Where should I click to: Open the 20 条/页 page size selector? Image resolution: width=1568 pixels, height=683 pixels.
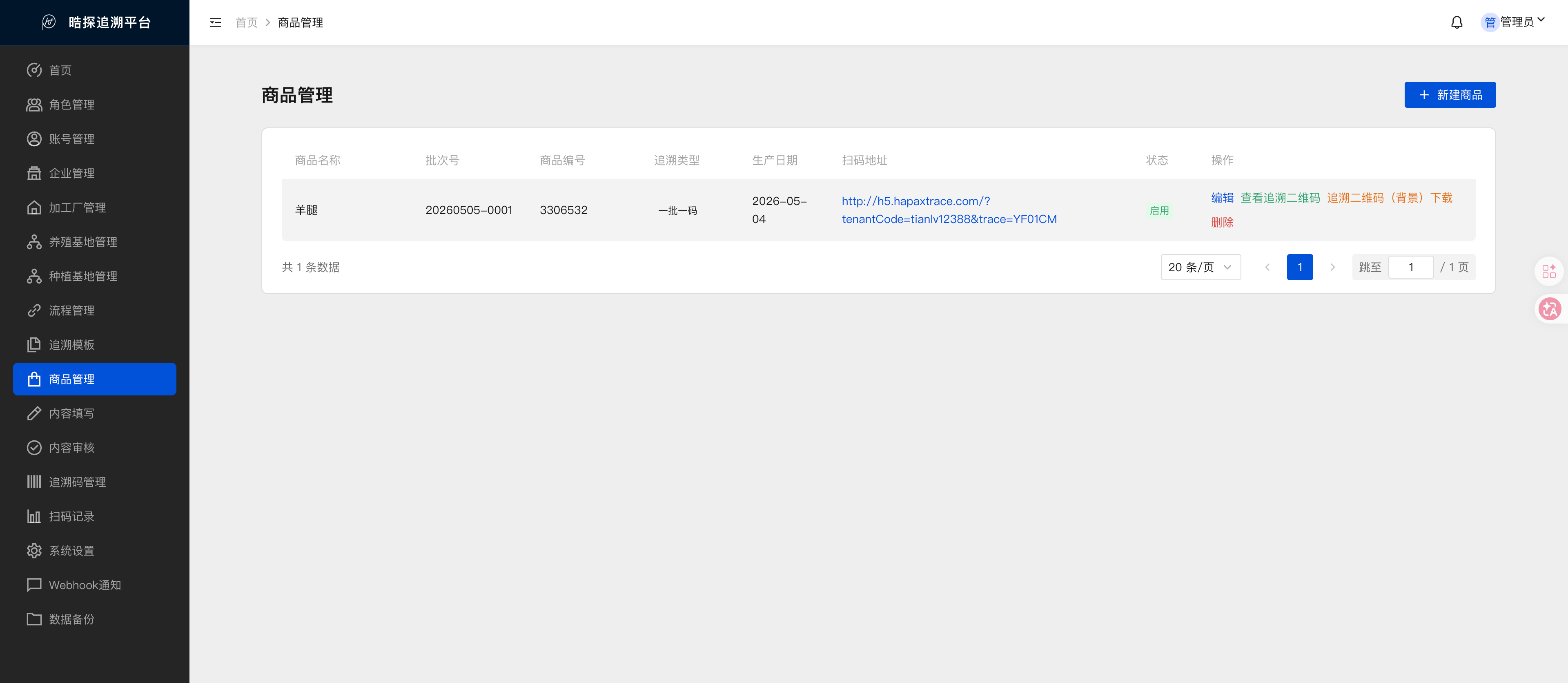tap(1200, 267)
